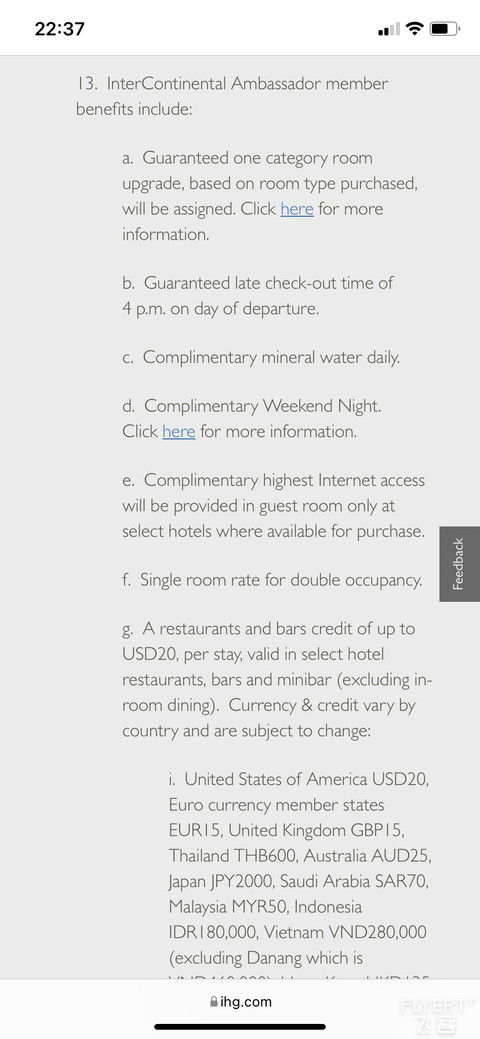Tap the Wi-Fi status icon
Image resolution: width=480 pixels, height=1039 pixels.
pos(414,29)
